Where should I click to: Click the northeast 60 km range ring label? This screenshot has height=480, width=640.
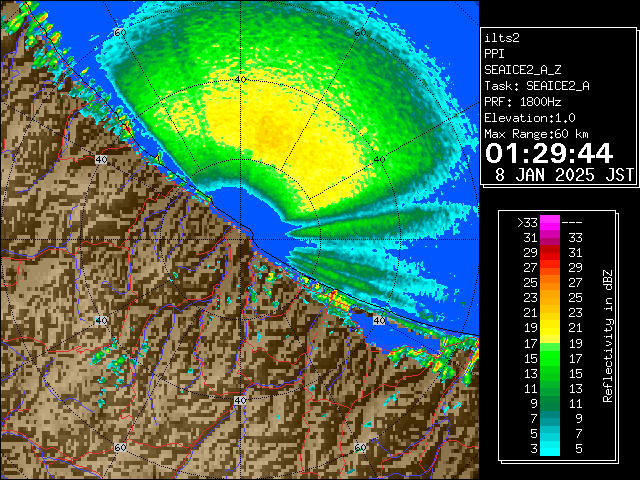pyautogui.click(x=360, y=33)
